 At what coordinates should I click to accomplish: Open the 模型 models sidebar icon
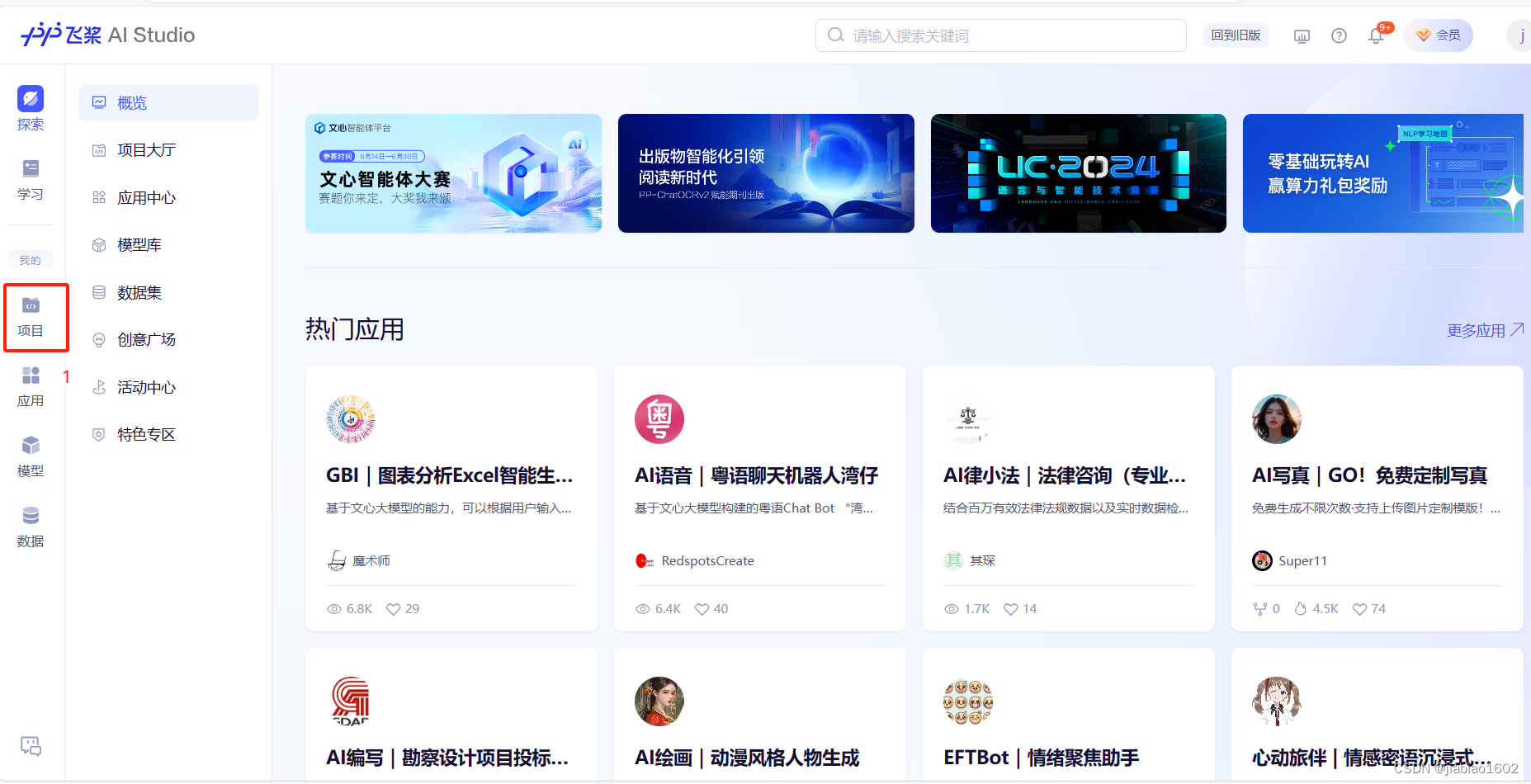pos(31,457)
